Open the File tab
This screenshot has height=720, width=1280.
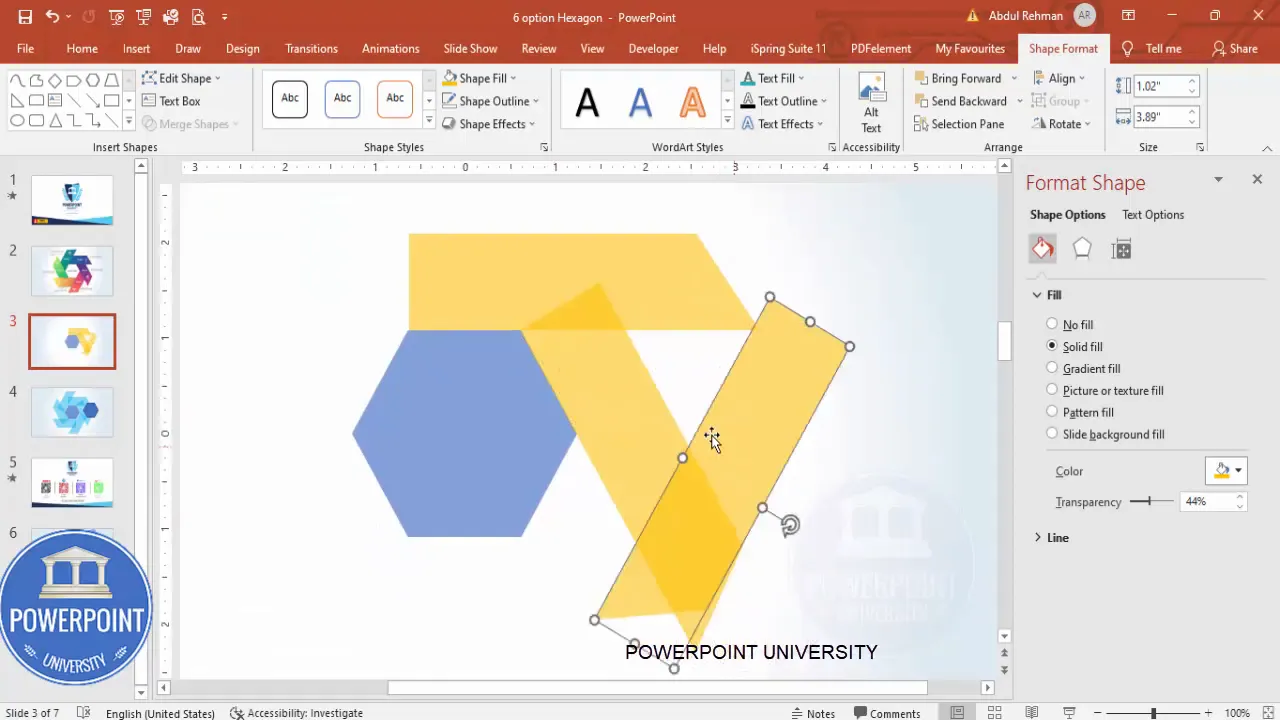click(25, 48)
